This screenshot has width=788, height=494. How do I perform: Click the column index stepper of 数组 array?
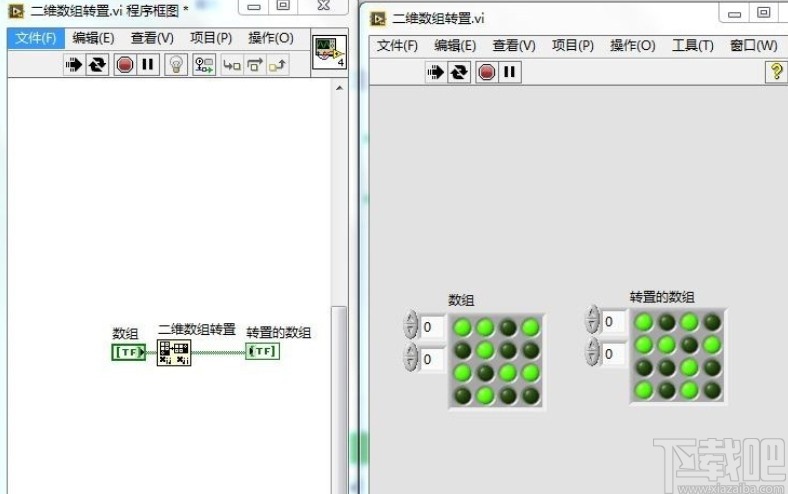pyautogui.click(x=411, y=357)
